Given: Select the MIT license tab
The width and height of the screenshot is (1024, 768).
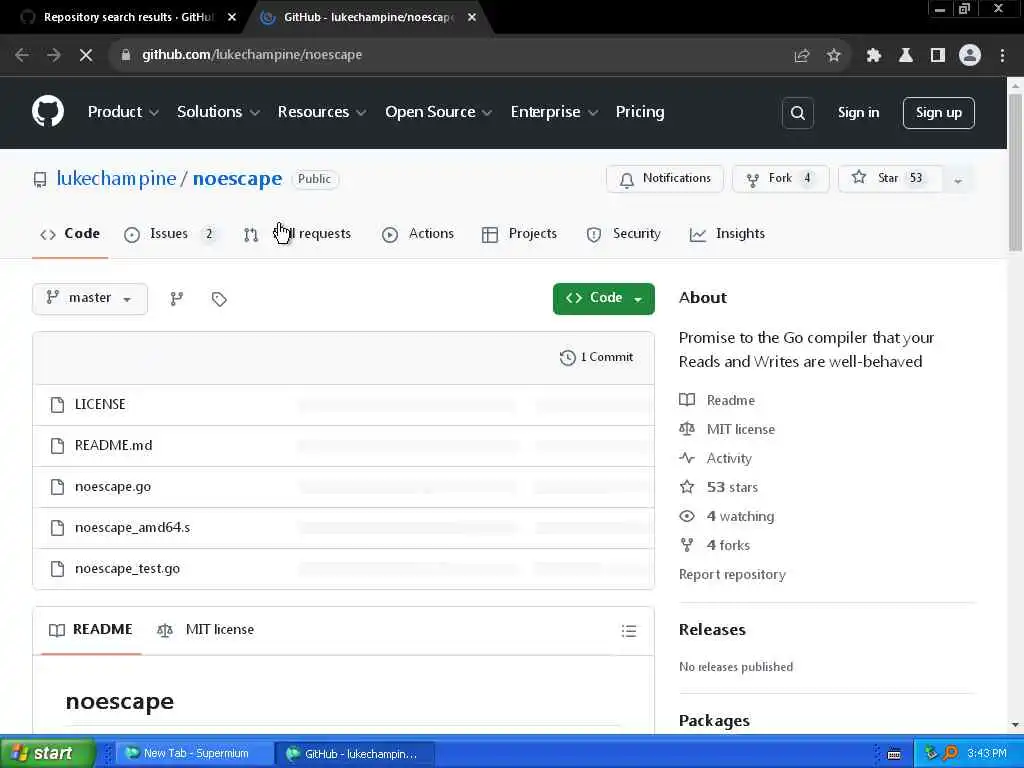Looking at the screenshot, I should pyautogui.click(x=206, y=630).
